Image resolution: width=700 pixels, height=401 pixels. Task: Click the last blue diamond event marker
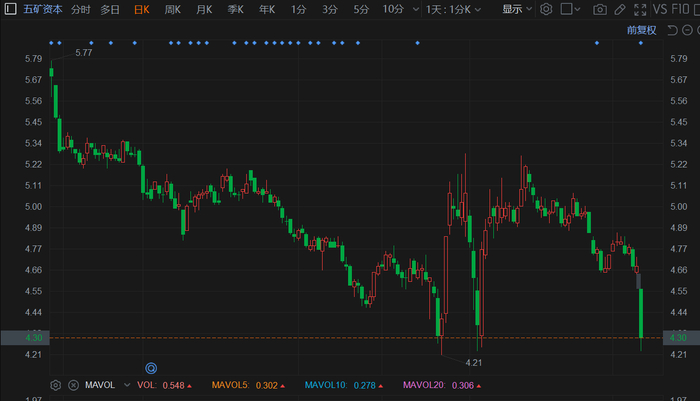[x=641, y=43]
